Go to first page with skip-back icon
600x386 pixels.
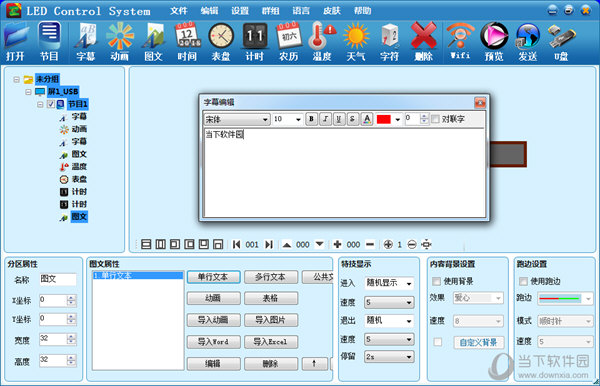point(236,244)
